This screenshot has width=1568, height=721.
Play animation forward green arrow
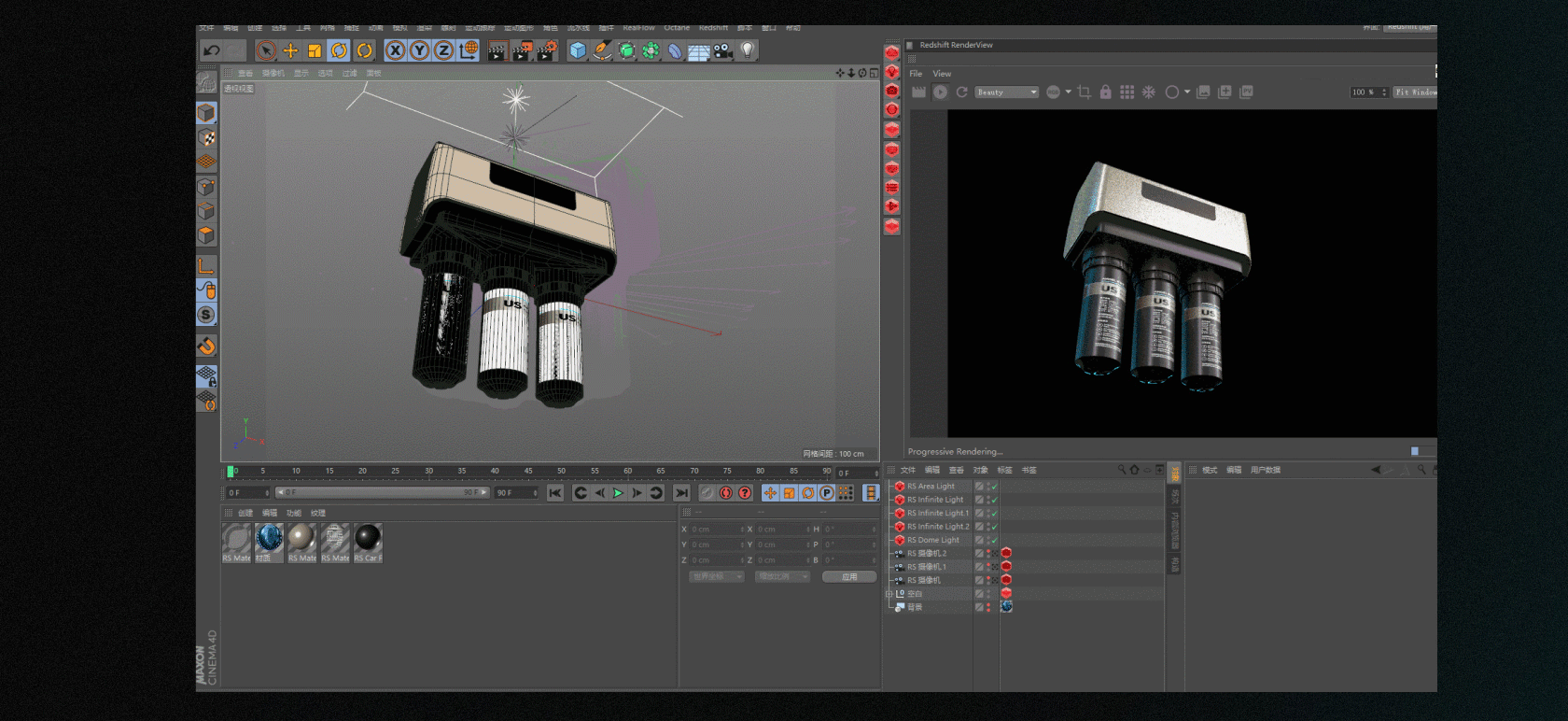pos(618,493)
